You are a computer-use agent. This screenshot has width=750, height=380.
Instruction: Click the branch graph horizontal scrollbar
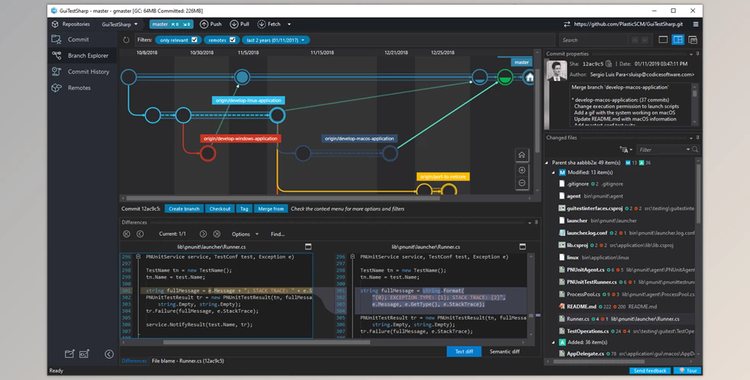282,198
